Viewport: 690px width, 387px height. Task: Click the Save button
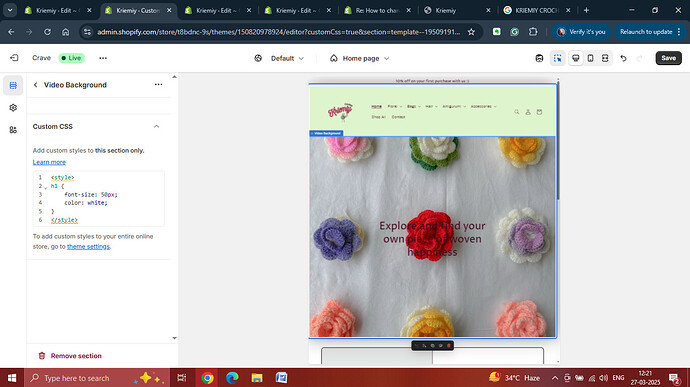[668, 58]
